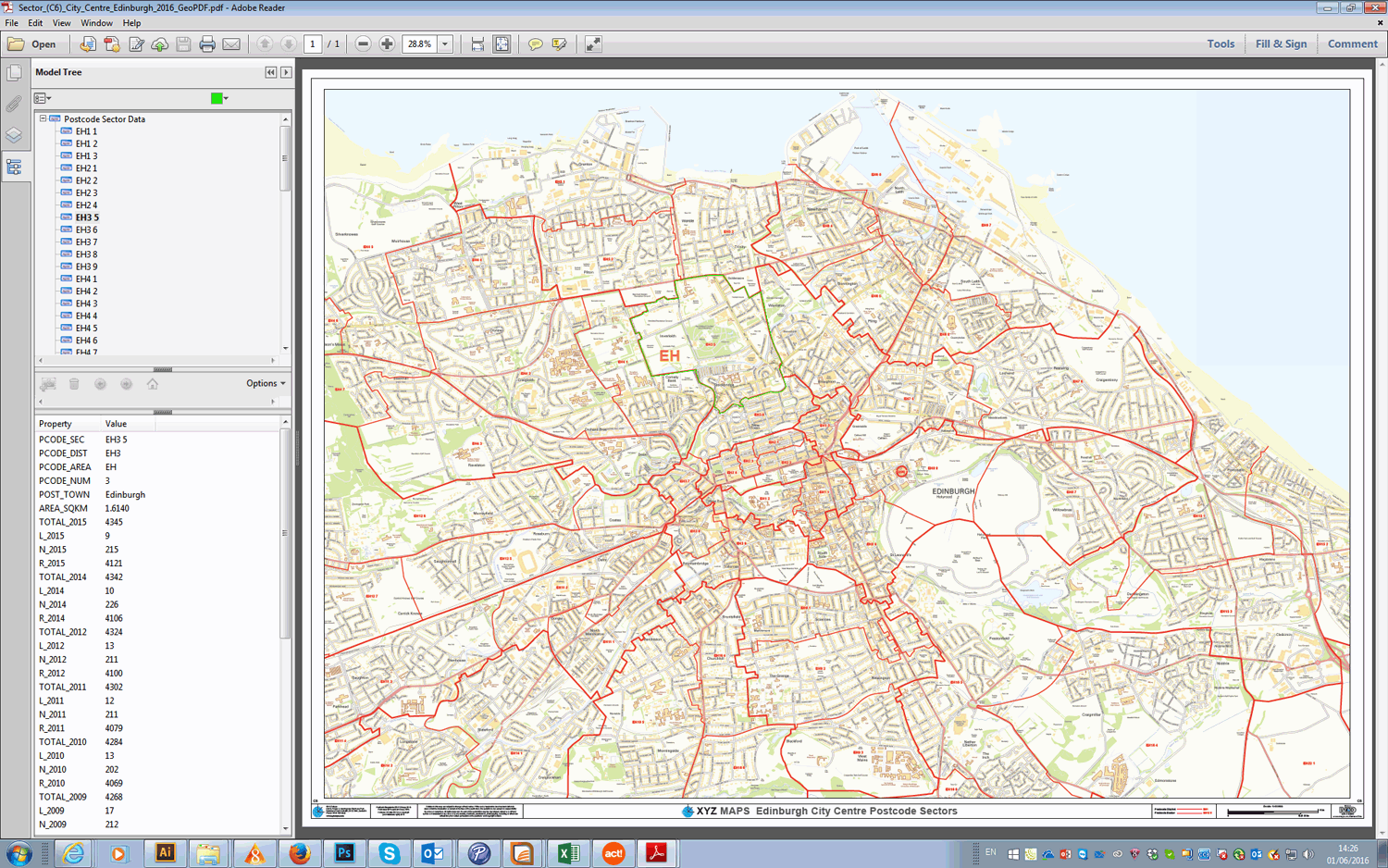The width and height of the screenshot is (1388, 868).
Task: Click the POST_TOWN value Edinburgh
Action: [125, 494]
